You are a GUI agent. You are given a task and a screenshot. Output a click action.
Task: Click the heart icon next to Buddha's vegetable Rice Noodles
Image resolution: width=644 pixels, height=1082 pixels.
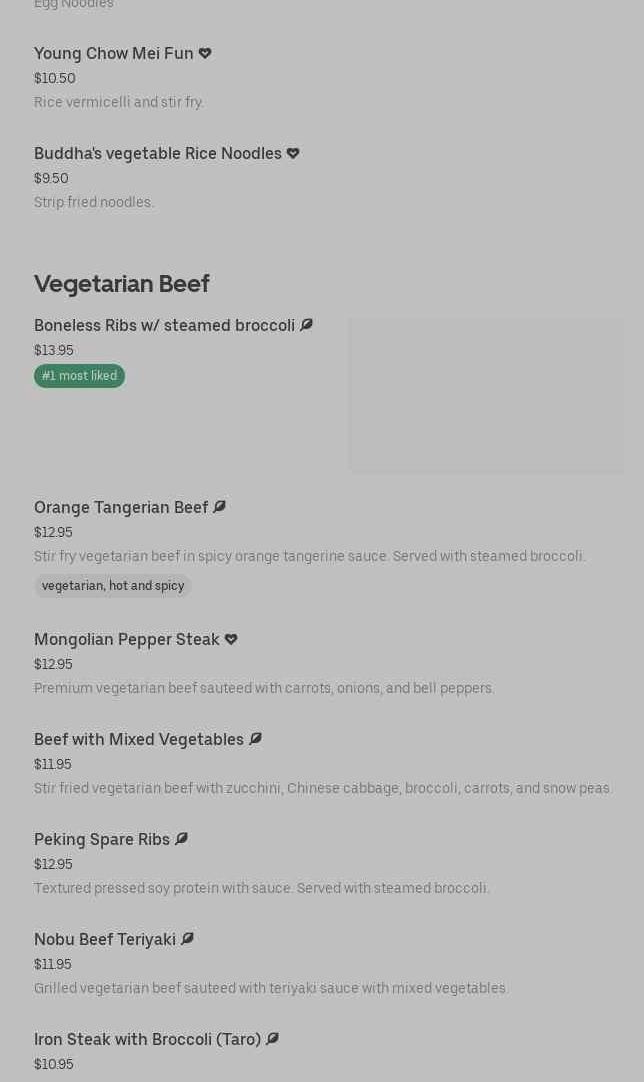click(293, 153)
